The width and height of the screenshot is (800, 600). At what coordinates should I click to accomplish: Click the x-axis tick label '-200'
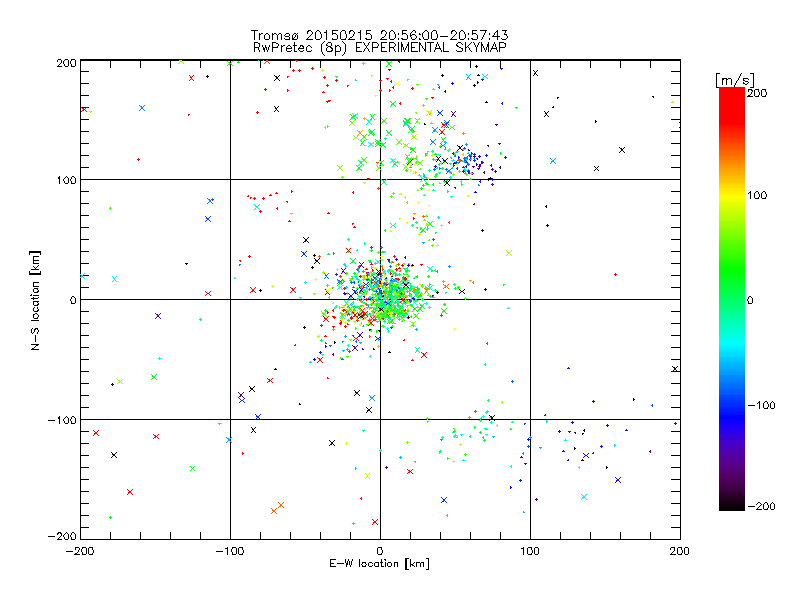[x=80, y=551]
